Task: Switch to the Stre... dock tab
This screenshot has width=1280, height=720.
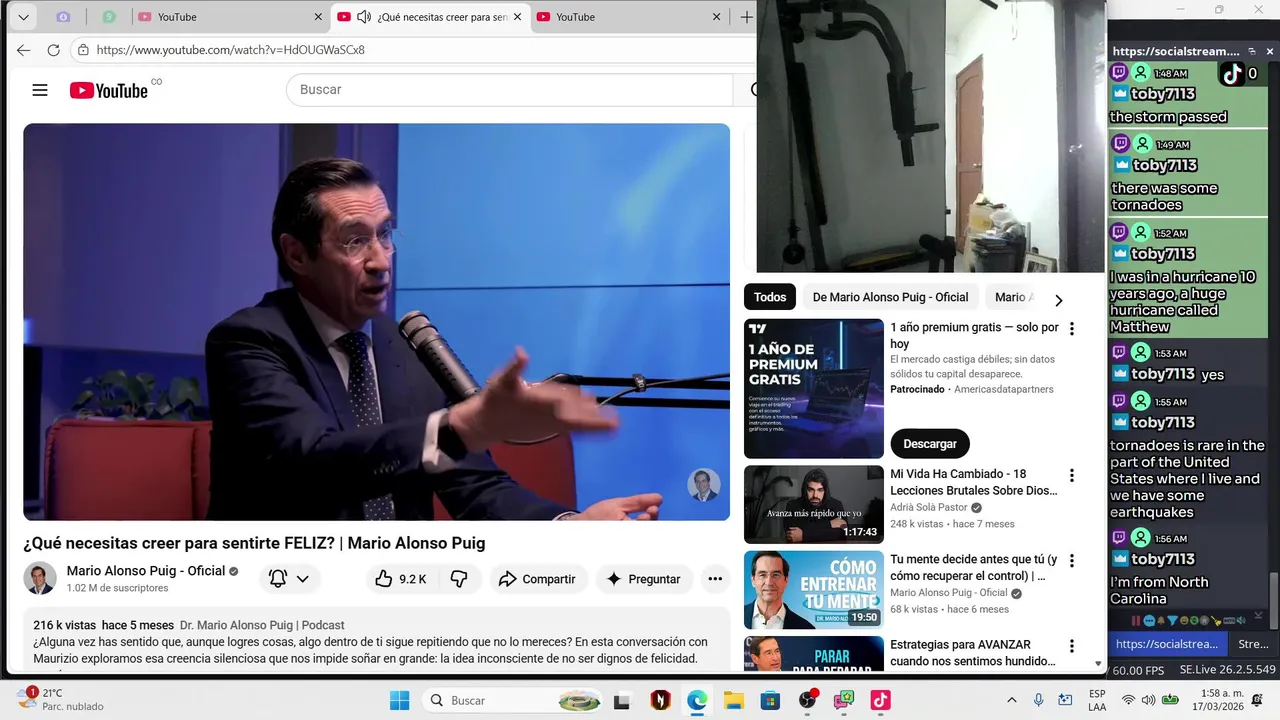Action: (1253, 644)
